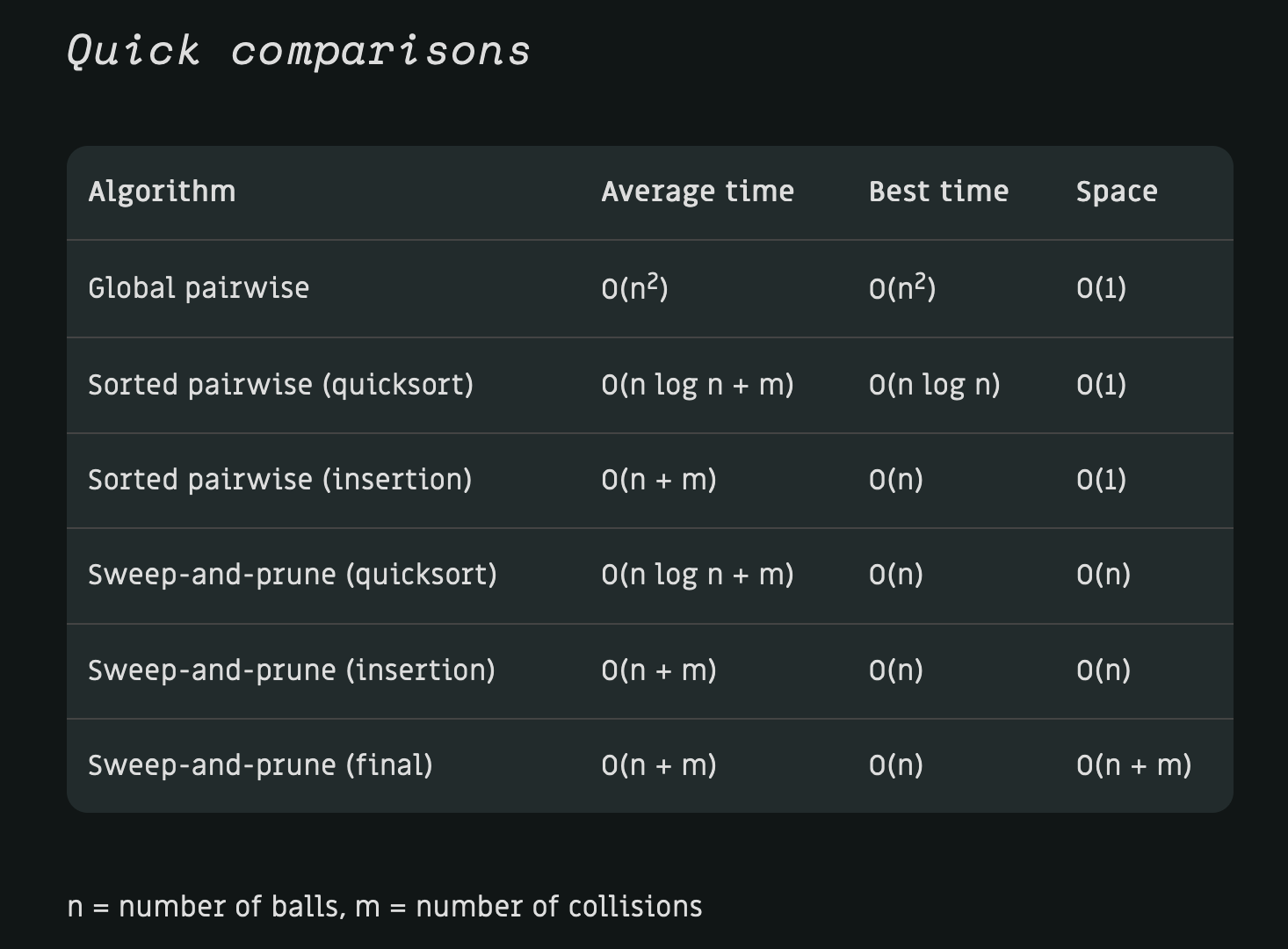Image resolution: width=1288 pixels, height=949 pixels.
Task: Click Sweep-and-prune (final) space O(n + m) cell
Action: click(1133, 765)
